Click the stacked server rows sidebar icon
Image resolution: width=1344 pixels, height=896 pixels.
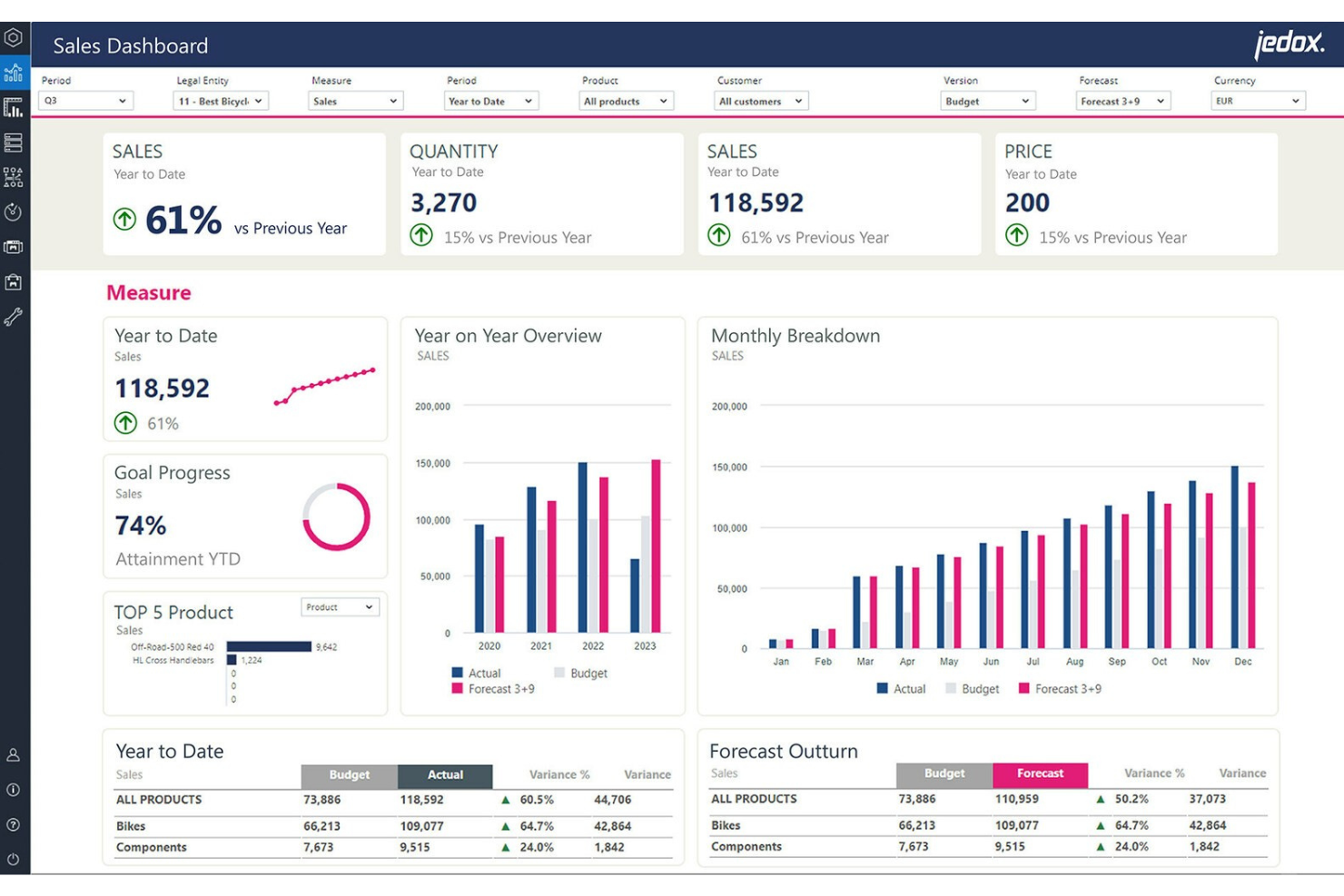click(x=14, y=143)
